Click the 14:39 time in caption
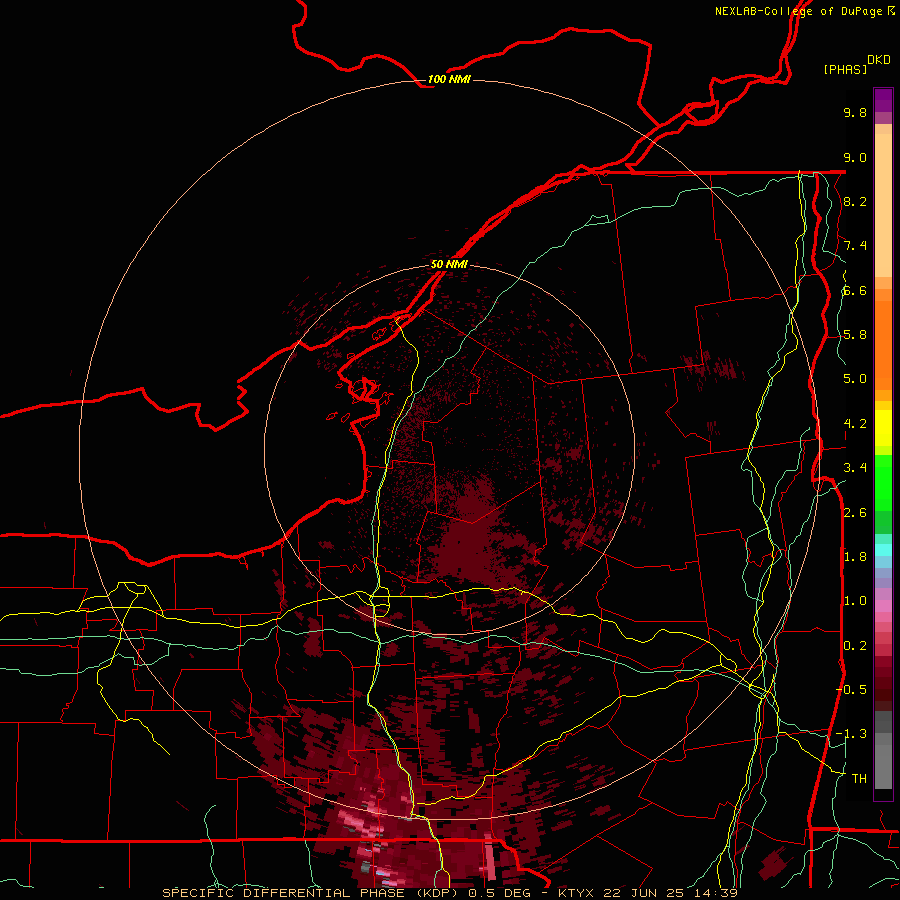Image resolution: width=900 pixels, height=900 pixels. pyautogui.click(x=715, y=893)
